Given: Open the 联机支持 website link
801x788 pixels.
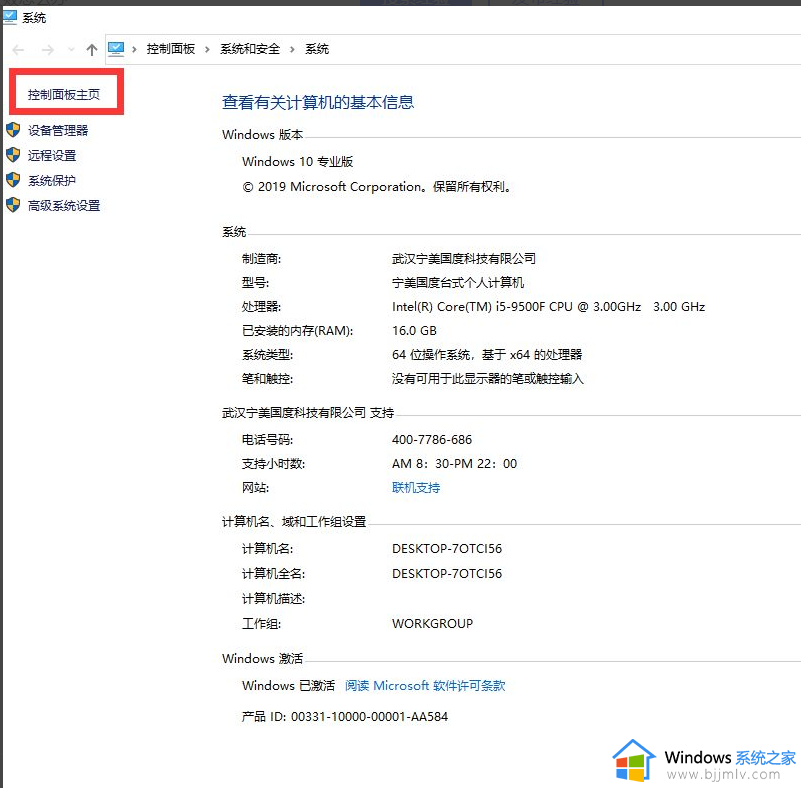Looking at the screenshot, I should [x=416, y=488].
